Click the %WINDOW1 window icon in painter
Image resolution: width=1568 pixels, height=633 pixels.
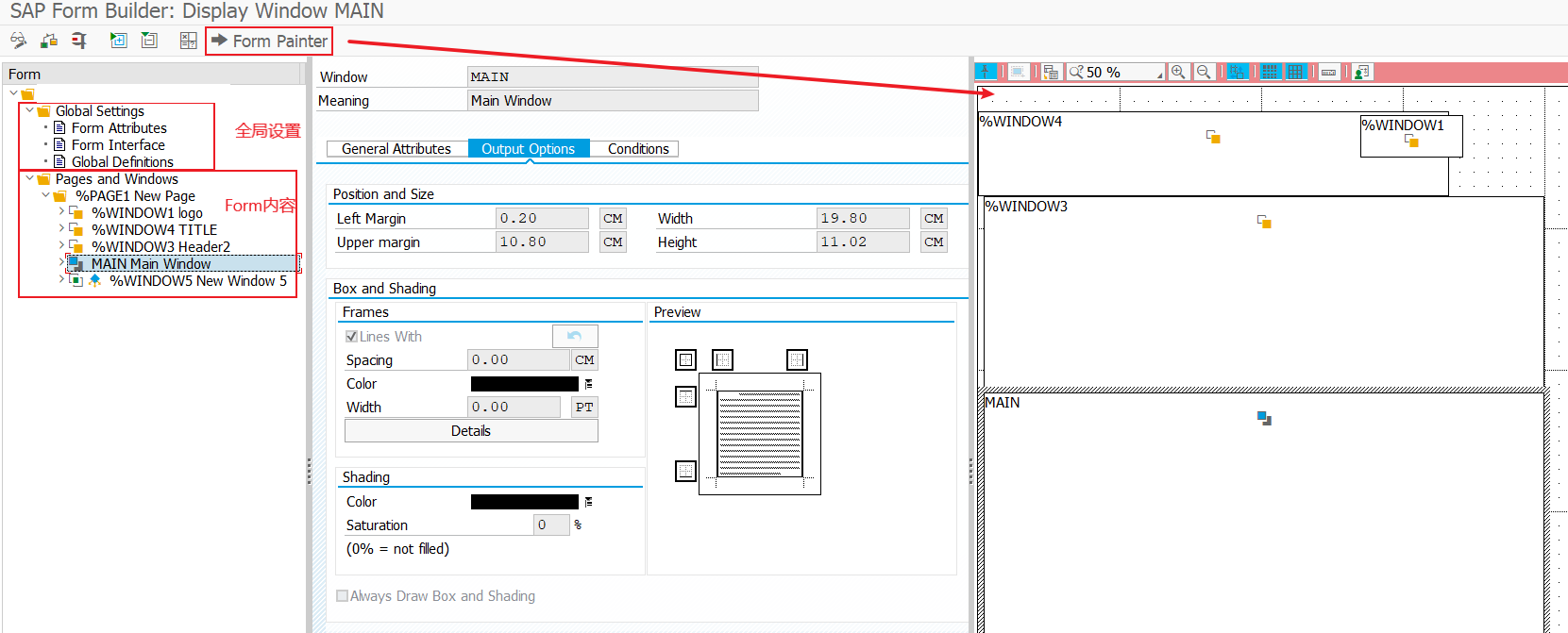(1412, 141)
